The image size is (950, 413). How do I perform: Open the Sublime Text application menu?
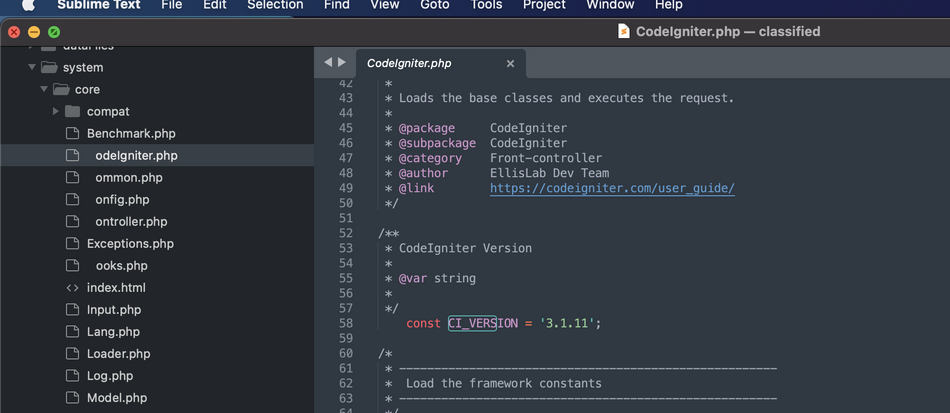(99, 5)
